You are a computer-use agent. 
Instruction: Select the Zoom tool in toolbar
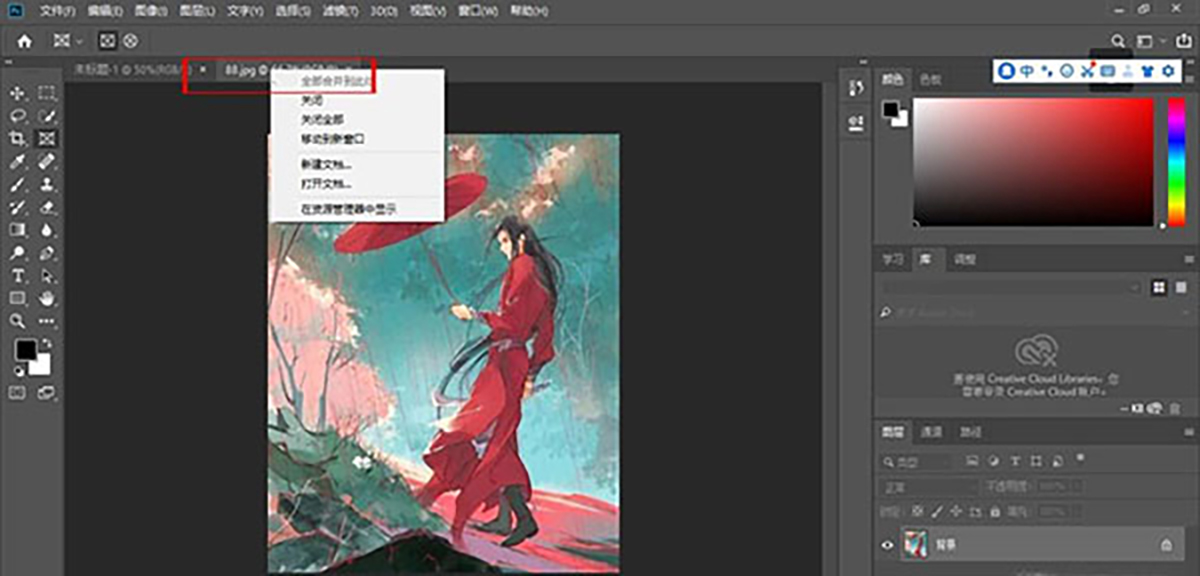click(18, 321)
